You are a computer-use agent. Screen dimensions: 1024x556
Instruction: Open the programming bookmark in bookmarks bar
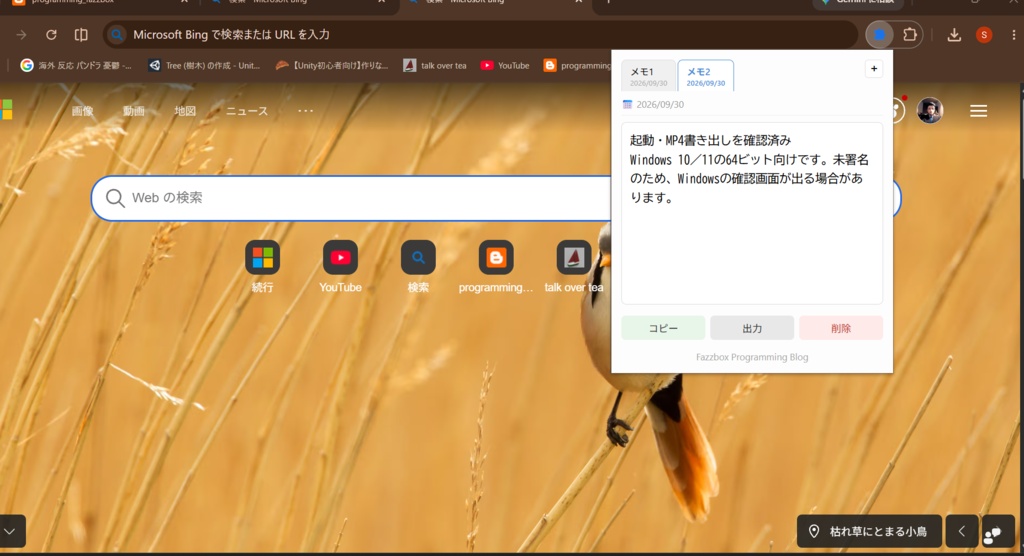[577, 65]
